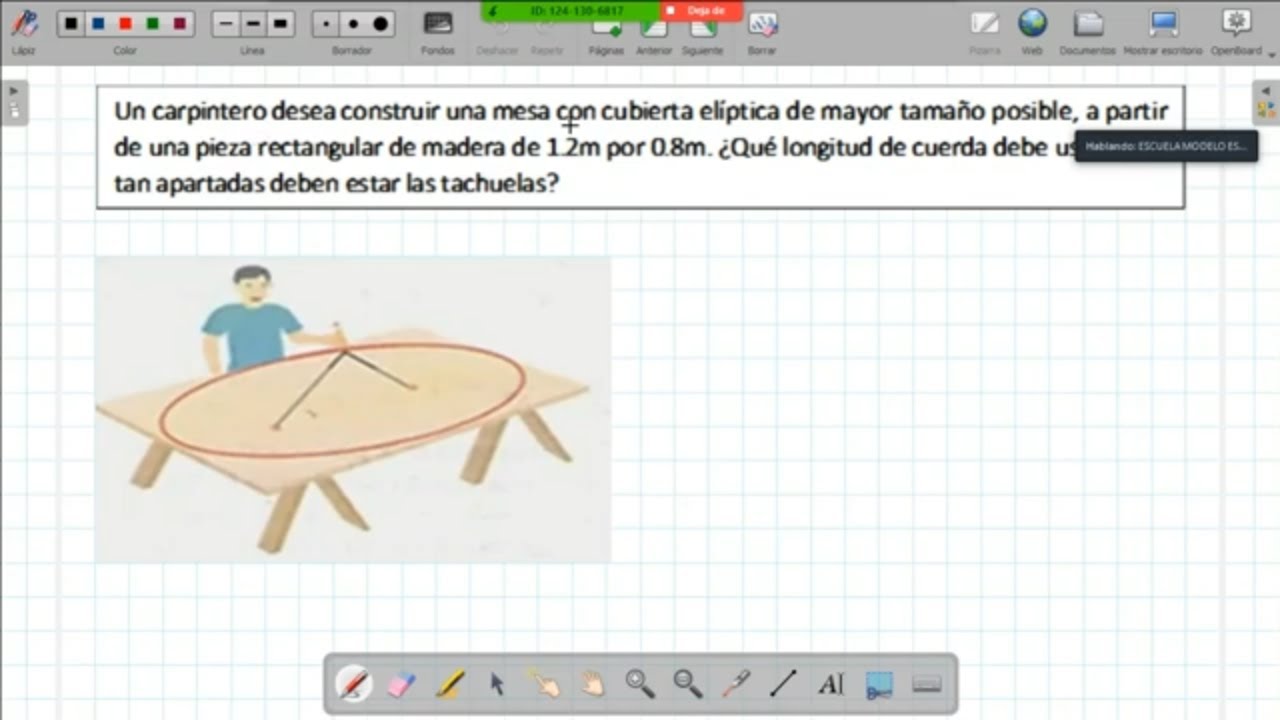Choose the green color swatch
Screen dimensions: 1280x720
point(152,23)
